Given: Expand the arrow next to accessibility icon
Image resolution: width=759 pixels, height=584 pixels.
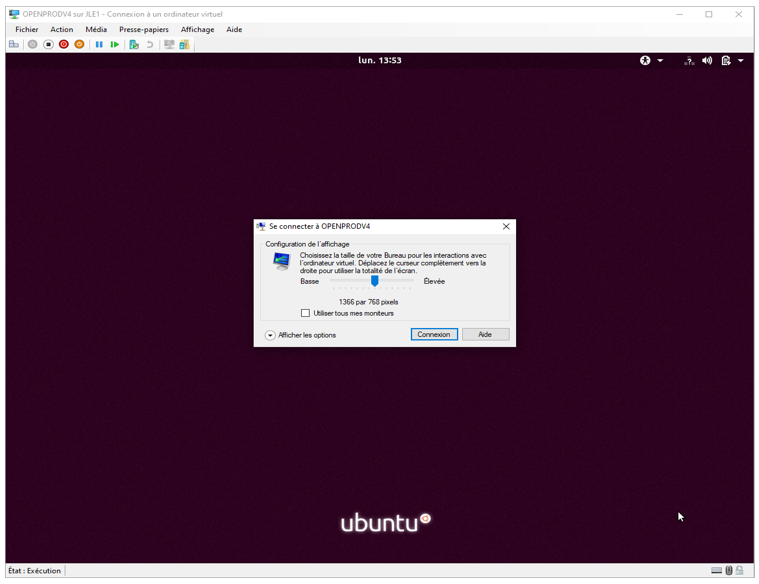Looking at the screenshot, I should [660, 61].
